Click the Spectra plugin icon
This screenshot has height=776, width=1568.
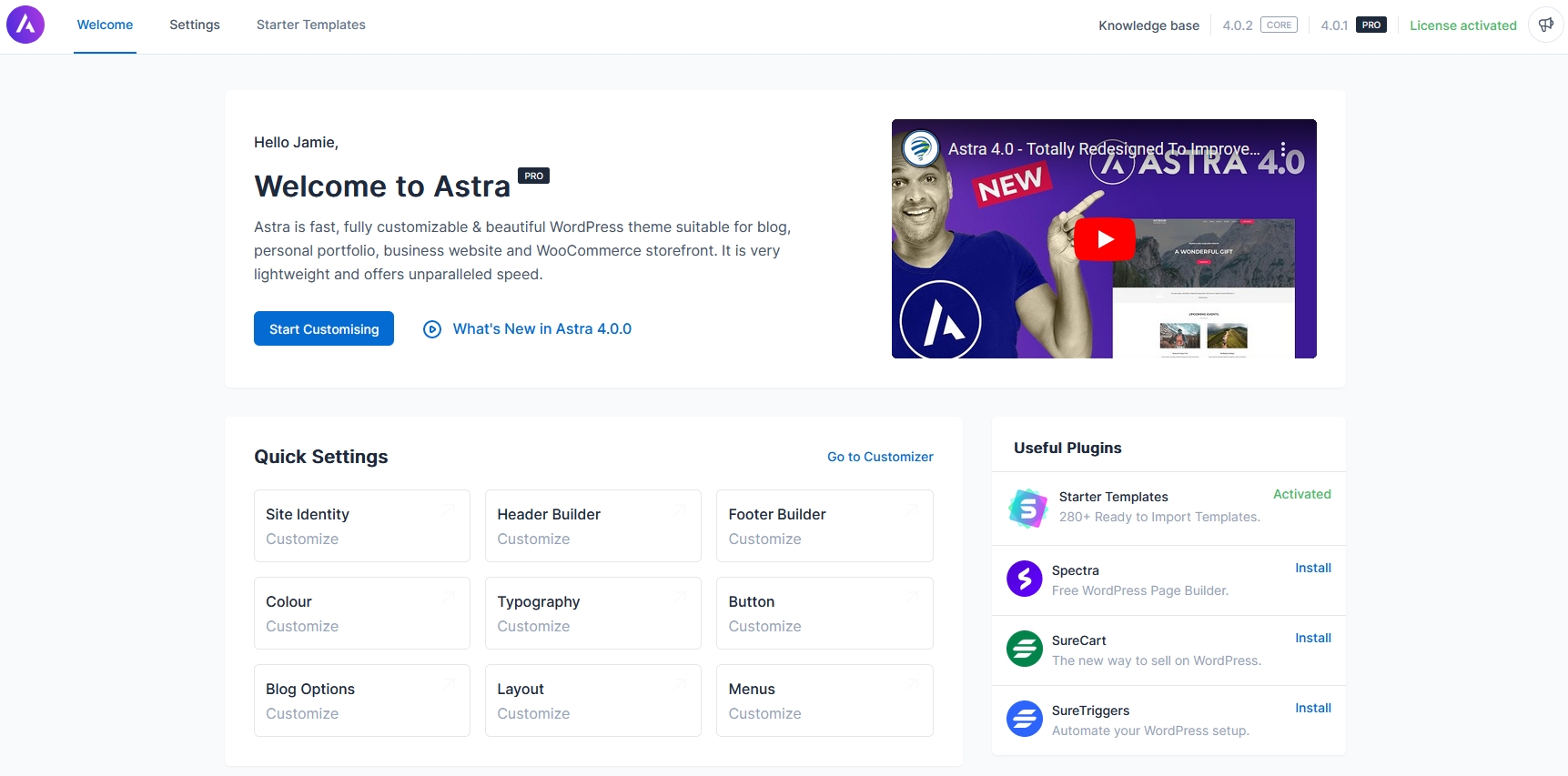[x=1025, y=579]
